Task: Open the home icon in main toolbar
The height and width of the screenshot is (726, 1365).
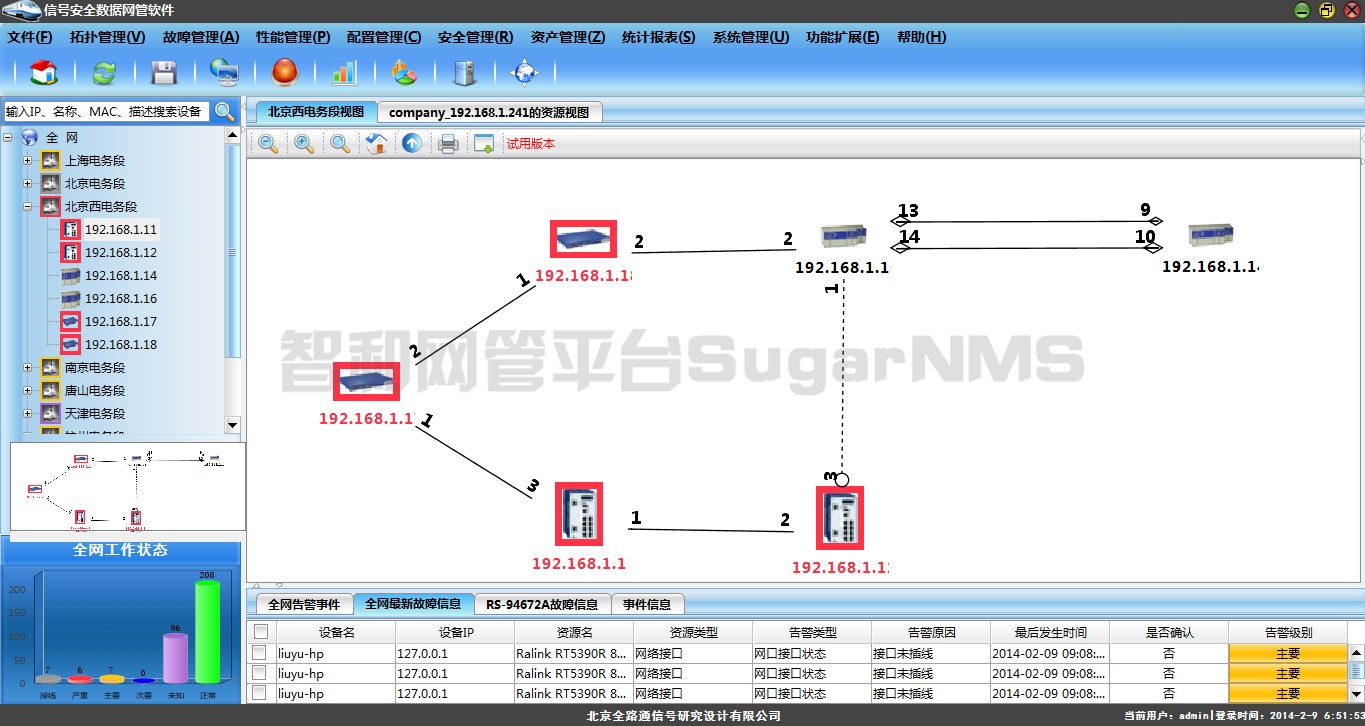Action: [44, 72]
